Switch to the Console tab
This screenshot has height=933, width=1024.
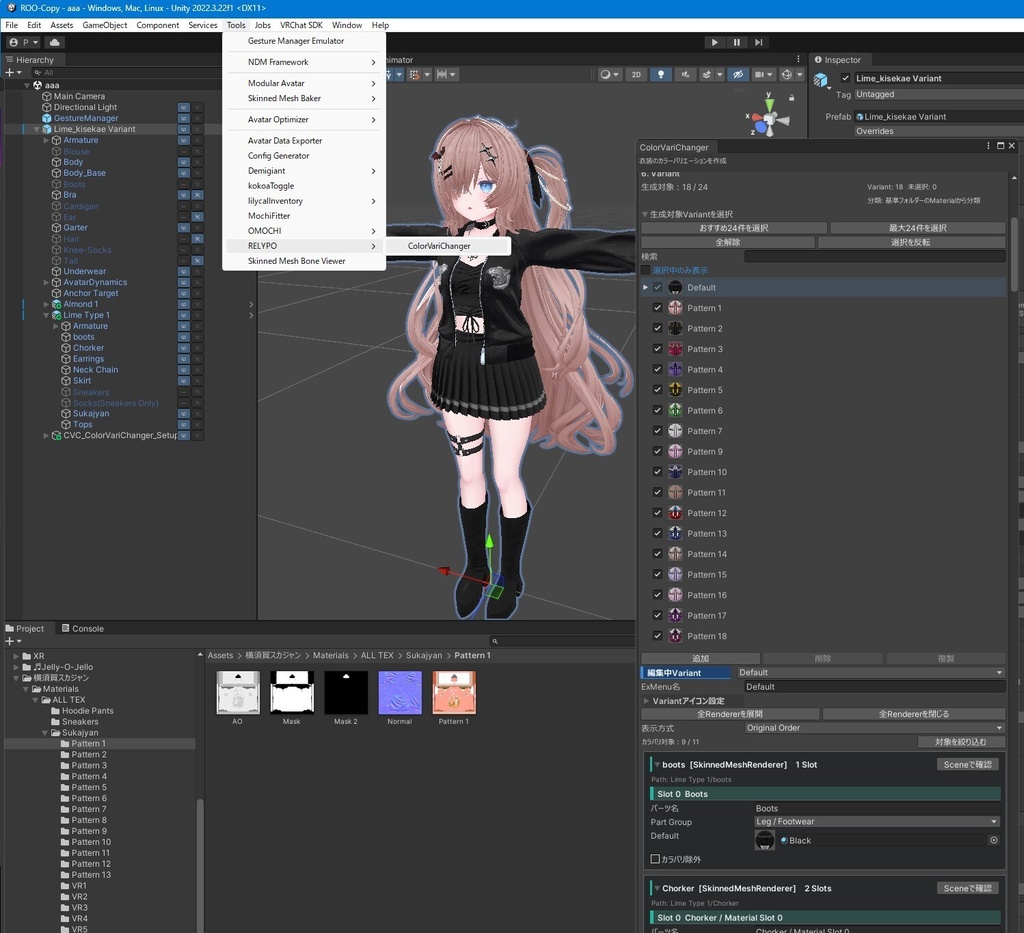(x=83, y=628)
